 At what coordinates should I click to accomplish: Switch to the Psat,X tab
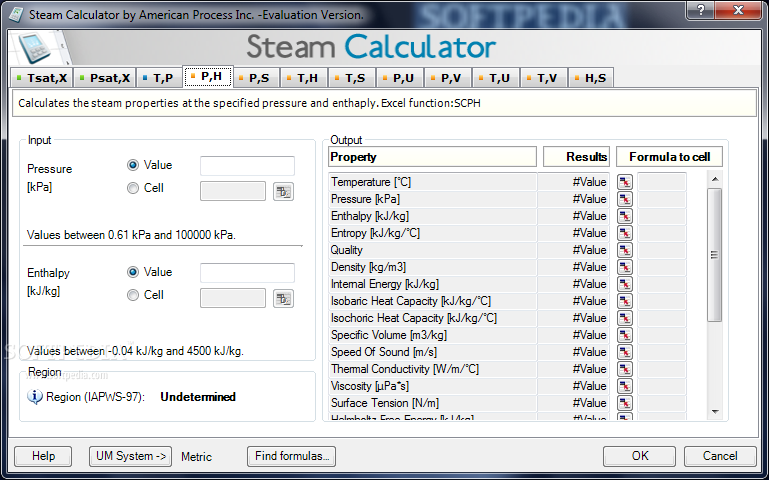pos(105,78)
